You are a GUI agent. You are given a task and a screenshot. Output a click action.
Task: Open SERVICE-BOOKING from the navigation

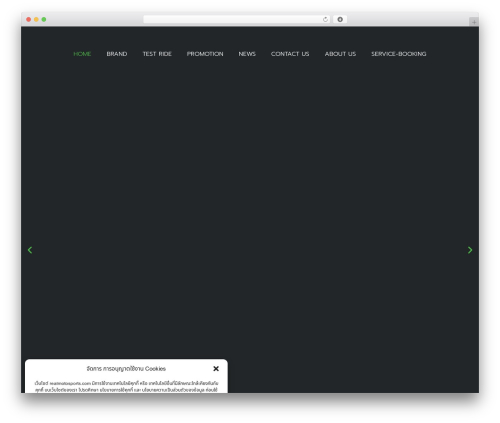tap(399, 54)
